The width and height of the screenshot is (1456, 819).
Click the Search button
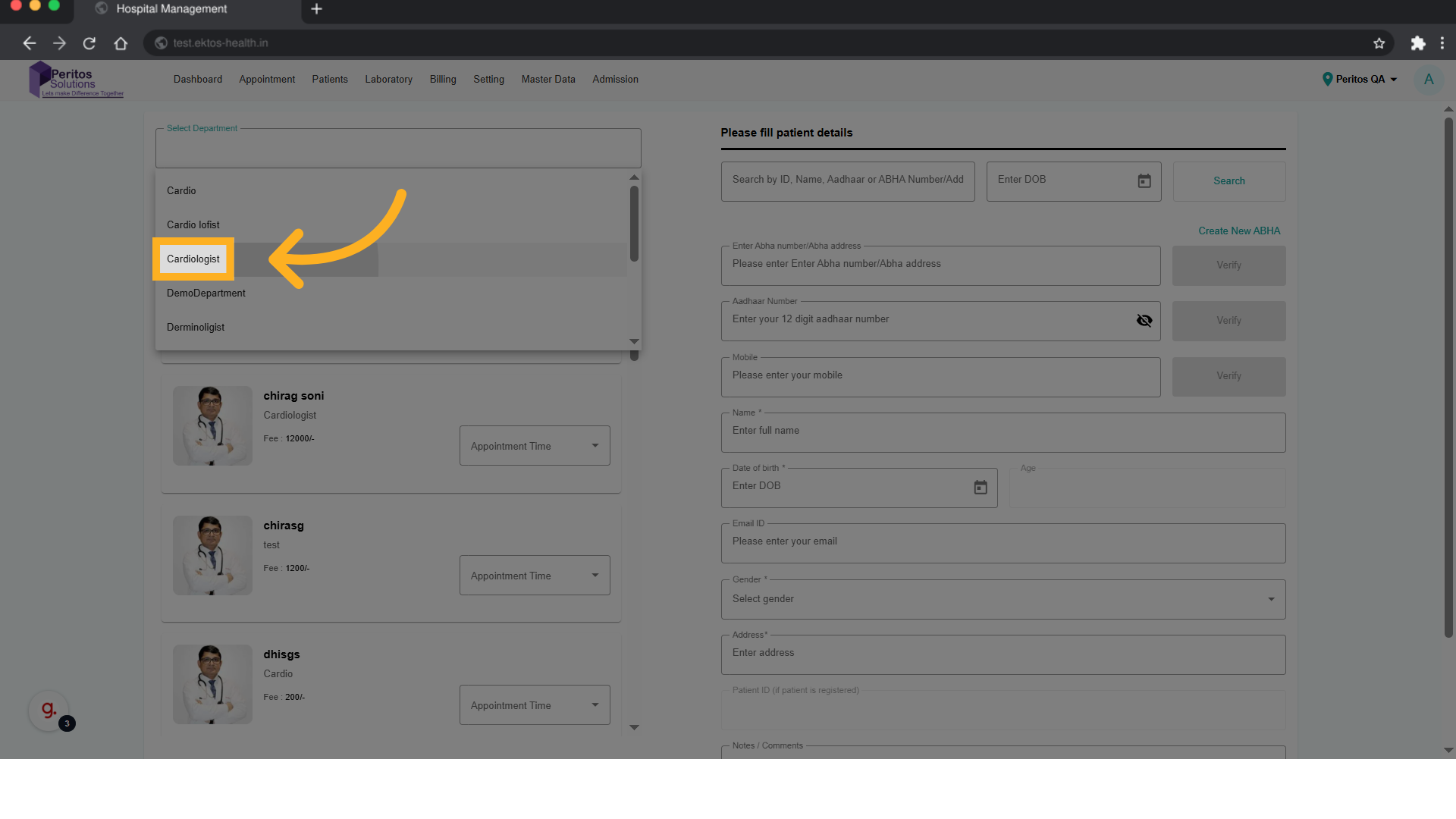(x=1228, y=181)
